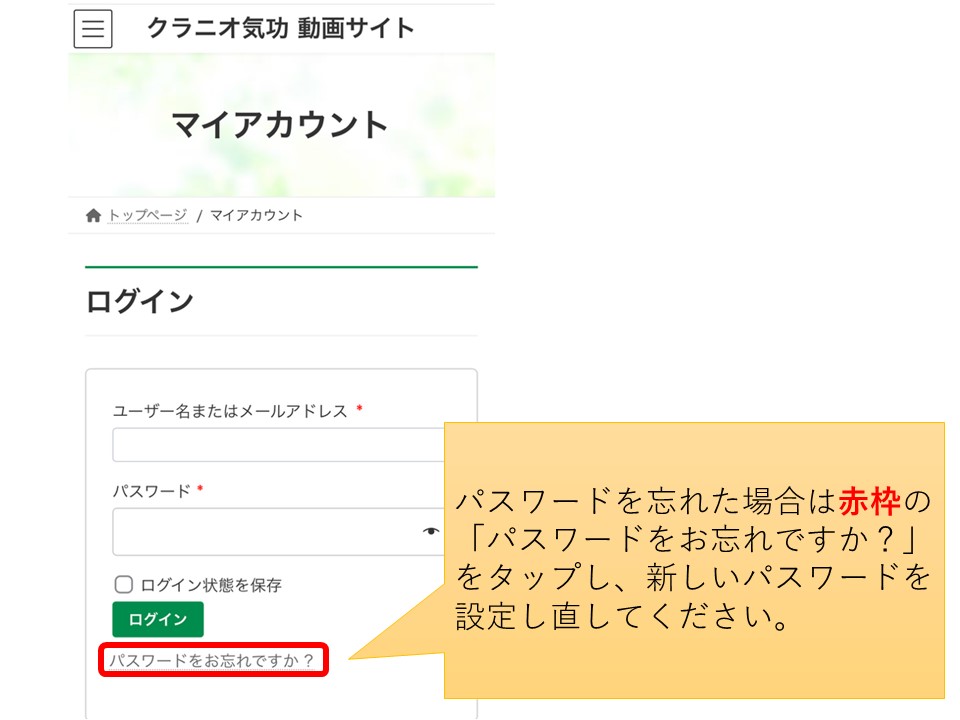960x720 pixels.
Task: Toggle password visibility eye icon
Action: click(431, 531)
